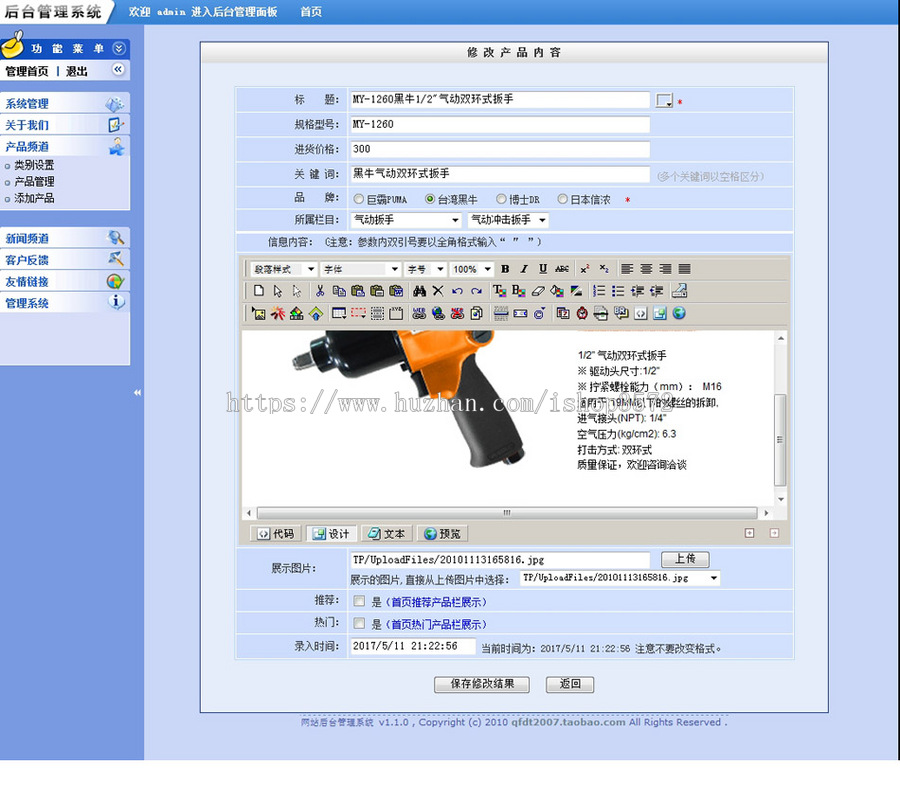
Task: Switch editor to 设计 design view
Action: [x=331, y=534]
